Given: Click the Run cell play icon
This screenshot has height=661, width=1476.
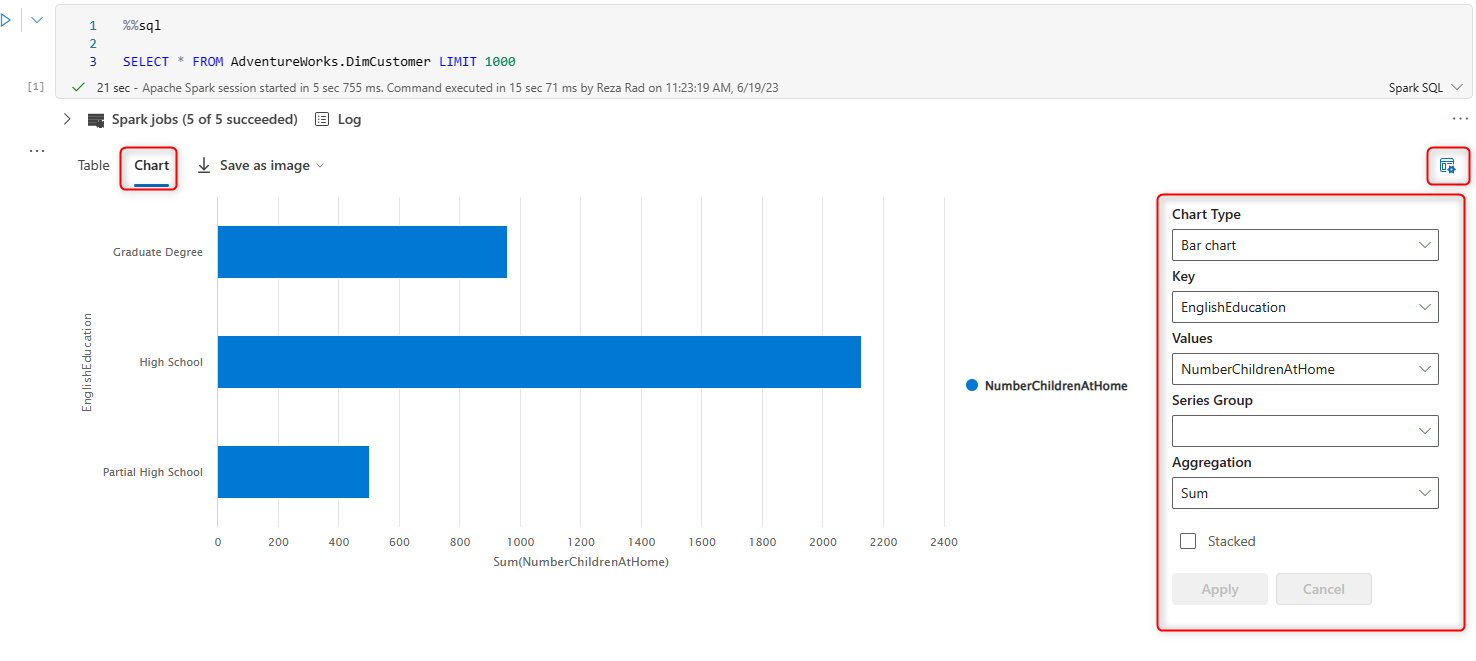Looking at the screenshot, I should (6, 20).
